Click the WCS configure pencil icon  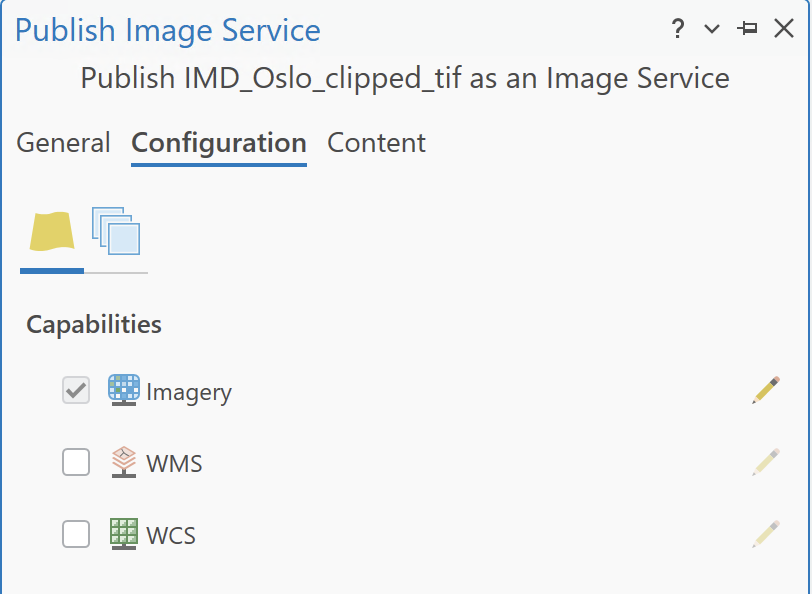point(766,534)
